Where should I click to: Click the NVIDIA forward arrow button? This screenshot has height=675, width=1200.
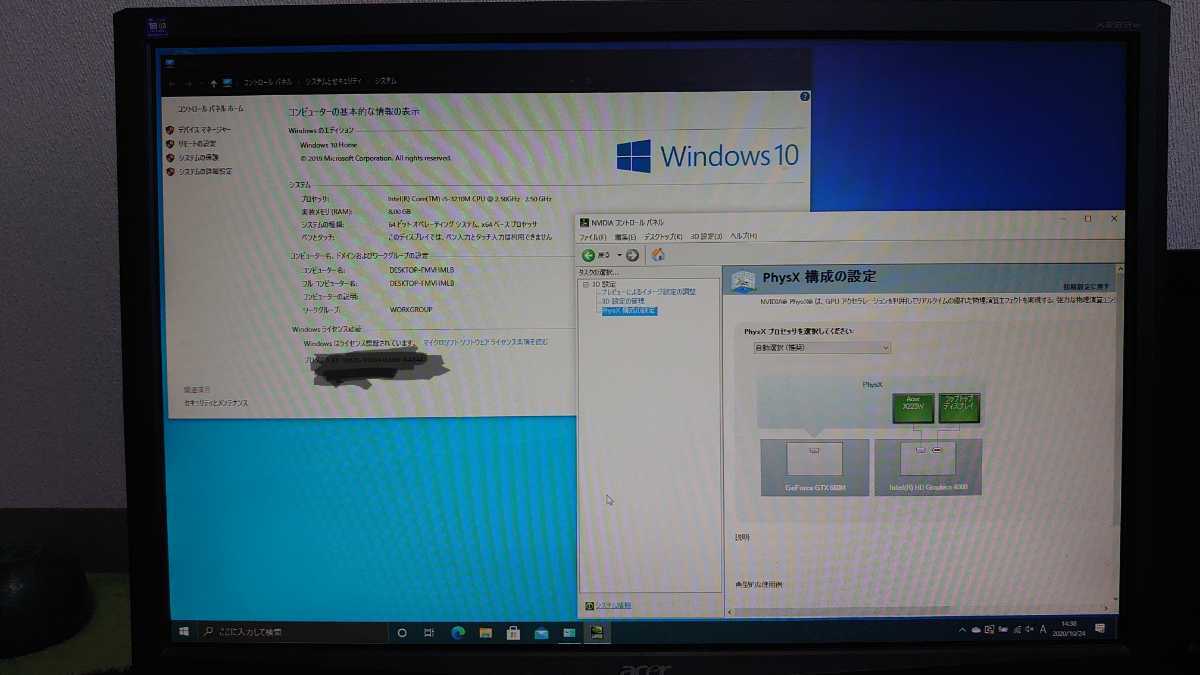[x=632, y=255]
